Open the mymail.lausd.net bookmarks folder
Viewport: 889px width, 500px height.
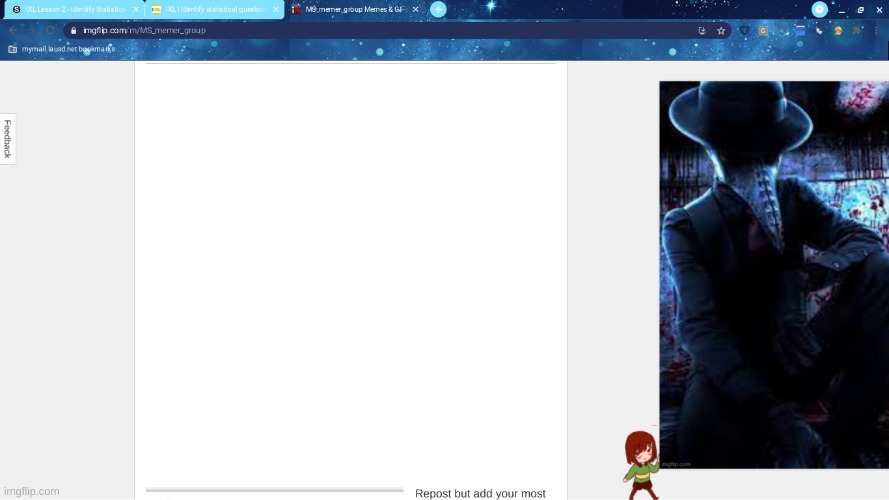[x=62, y=49]
